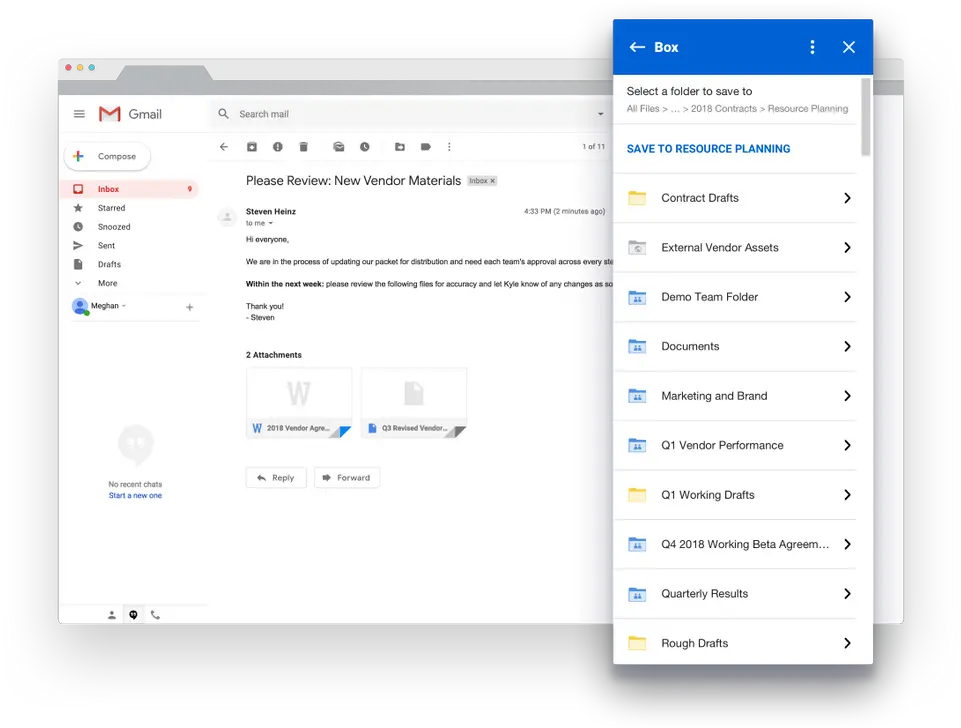The width and height of the screenshot is (961, 728).
Task: Expand Documents folder chevron
Action: [x=847, y=346]
